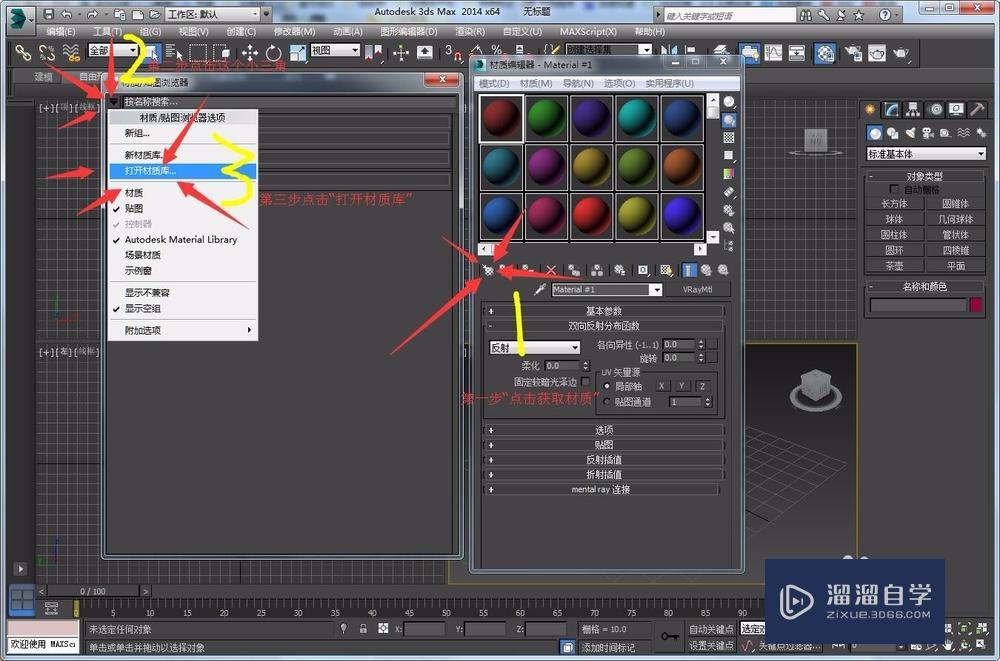Image resolution: width=1000 pixels, height=661 pixels.
Task: Enable the 自动栅格 checkbox
Action: click(x=893, y=189)
